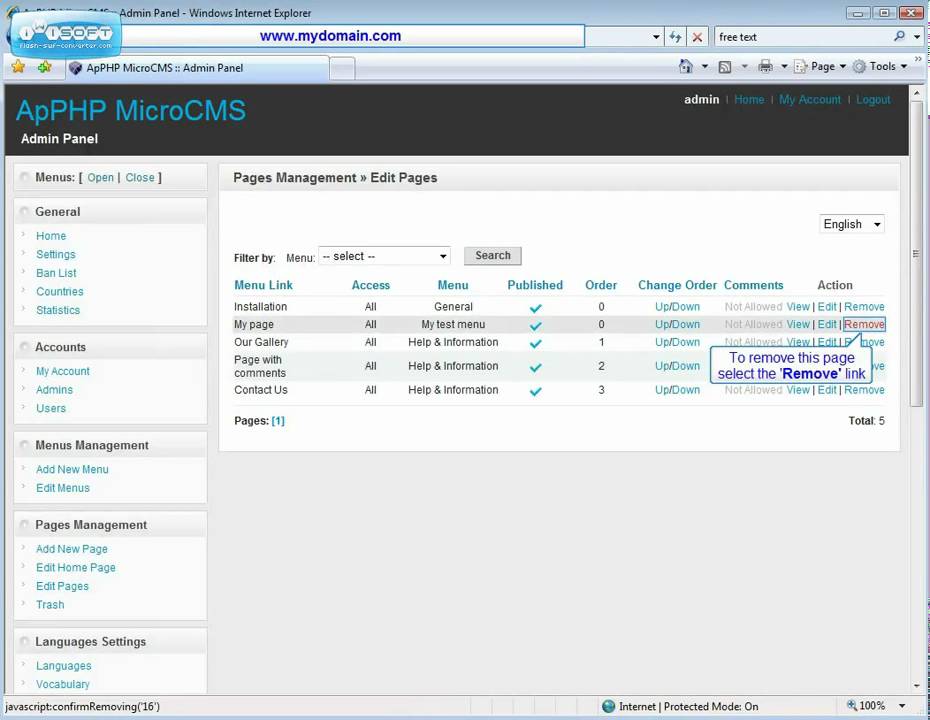
Task: Click the Refresh button beside the address bar
Action: 675,37
